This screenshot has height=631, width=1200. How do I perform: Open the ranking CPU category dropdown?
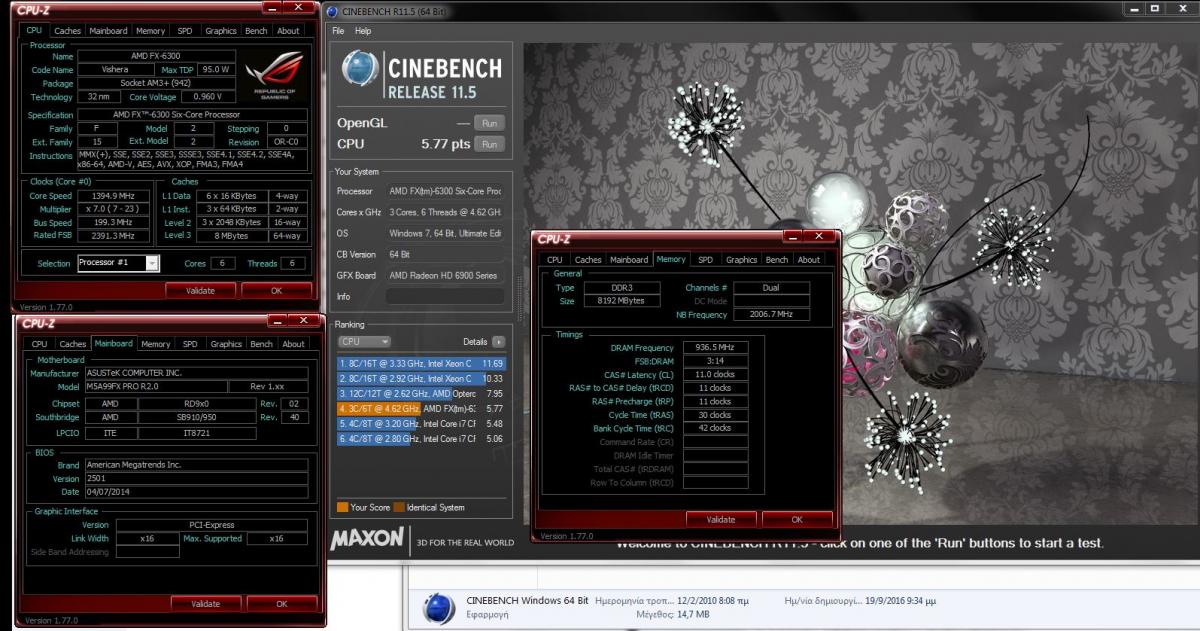click(364, 342)
